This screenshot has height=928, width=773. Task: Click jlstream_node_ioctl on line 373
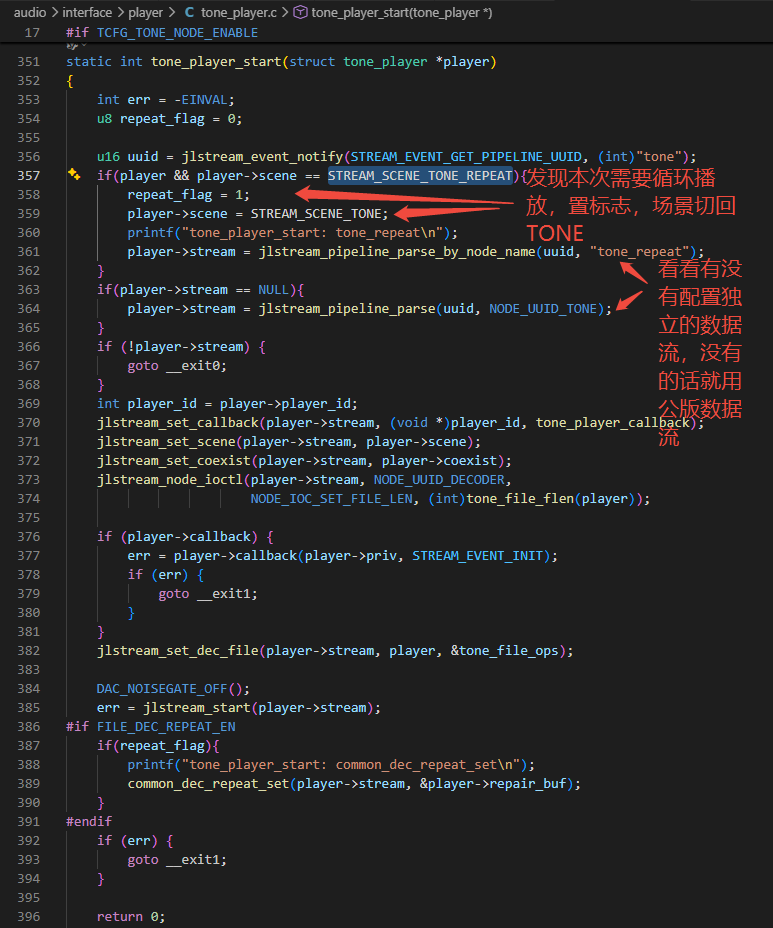tap(170, 479)
